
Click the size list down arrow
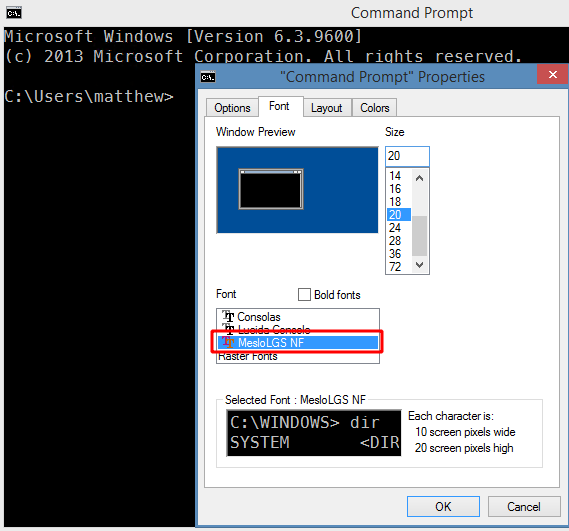[x=419, y=265]
